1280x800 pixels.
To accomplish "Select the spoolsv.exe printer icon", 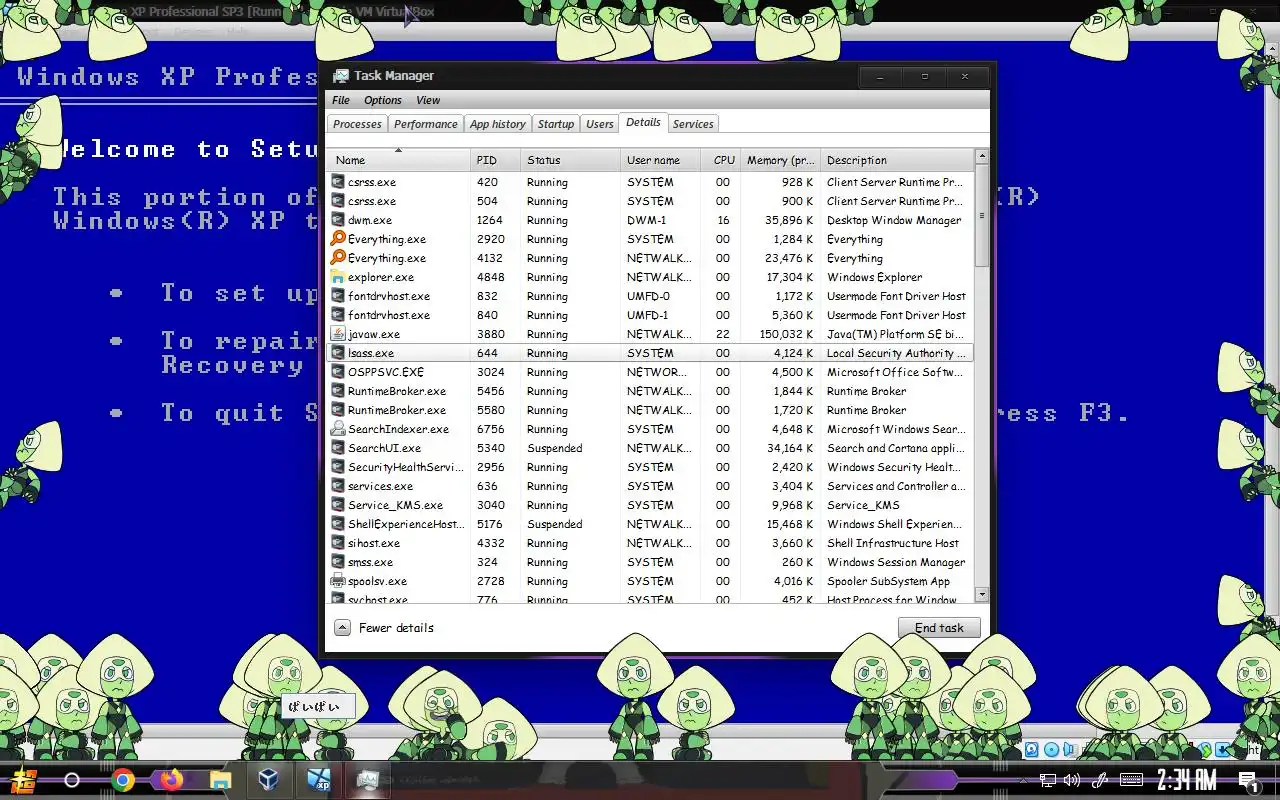I will pos(338,581).
